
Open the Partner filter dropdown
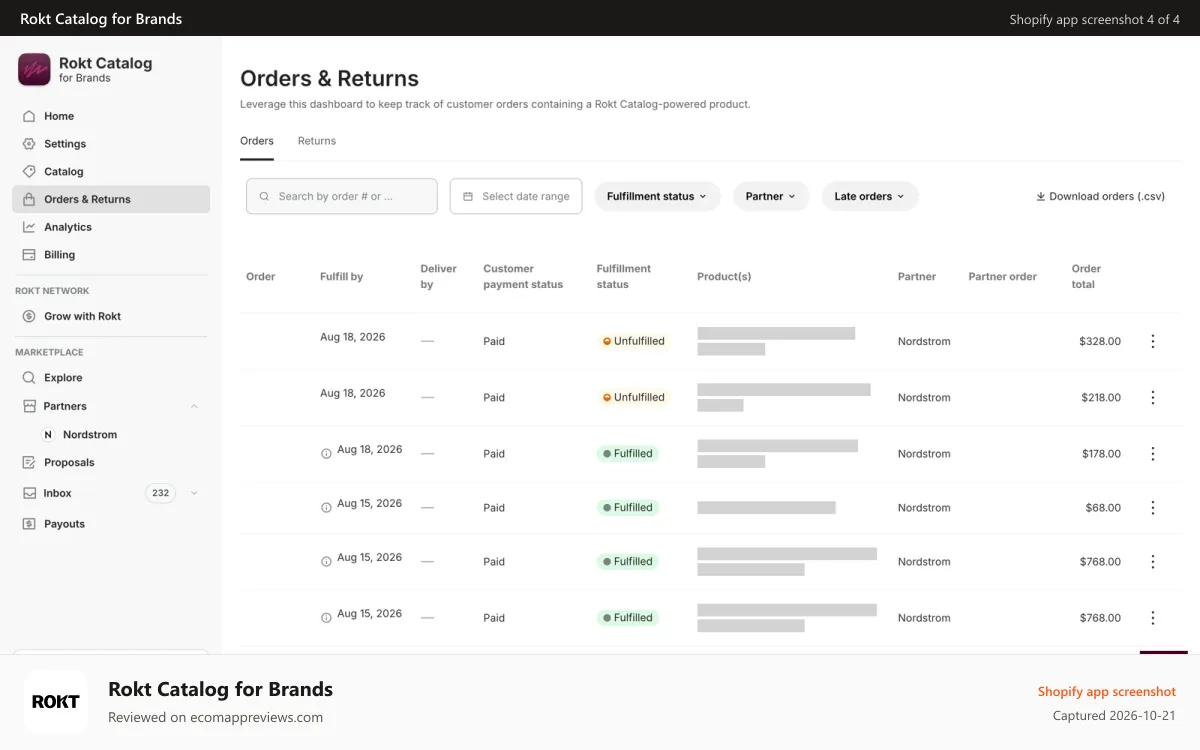[771, 197]
